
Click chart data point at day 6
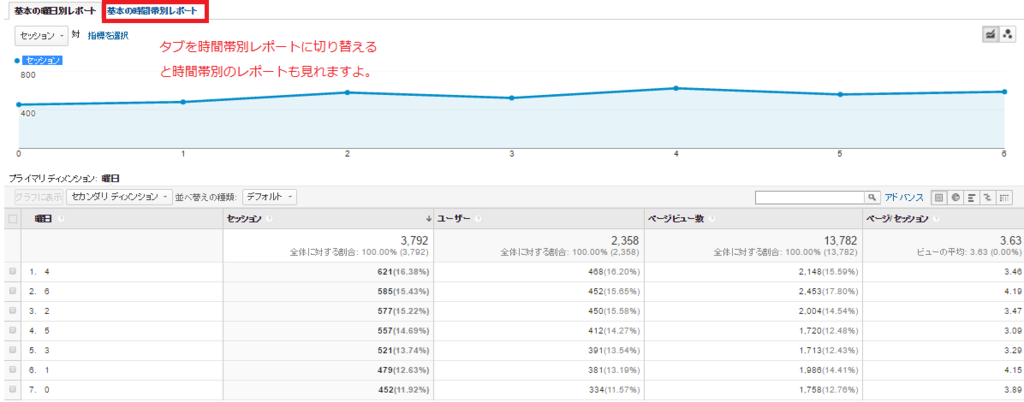click(x=1004, y=91)
